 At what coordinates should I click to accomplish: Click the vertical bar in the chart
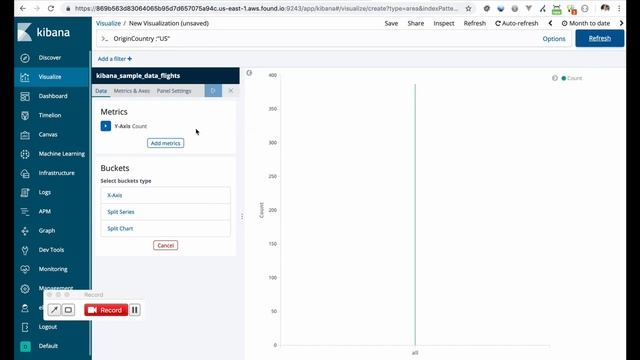tap(415, 215)
